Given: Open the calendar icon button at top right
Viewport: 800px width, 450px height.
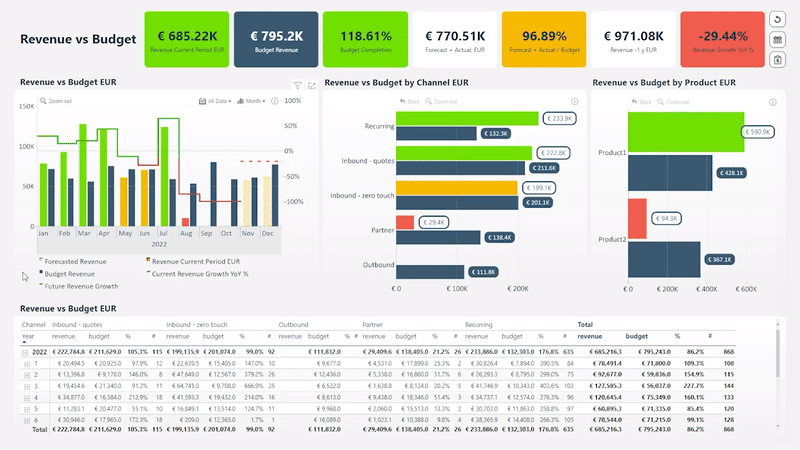Looking at the screenshot, I should click(x=778, y=40).
